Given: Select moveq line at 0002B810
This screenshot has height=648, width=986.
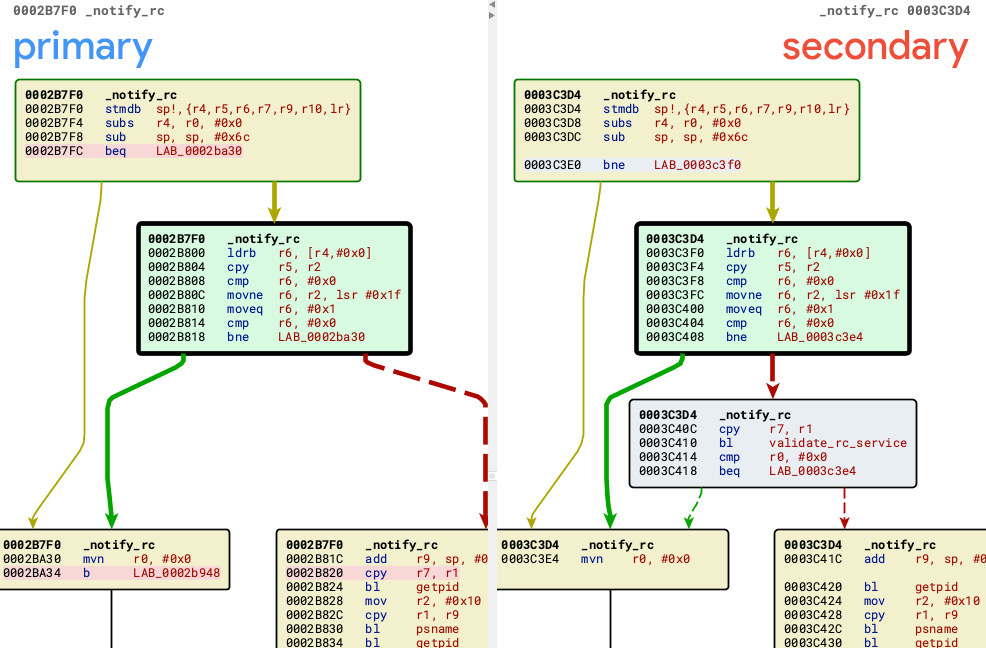Looking at the screenshot, I should click(242, 309).
